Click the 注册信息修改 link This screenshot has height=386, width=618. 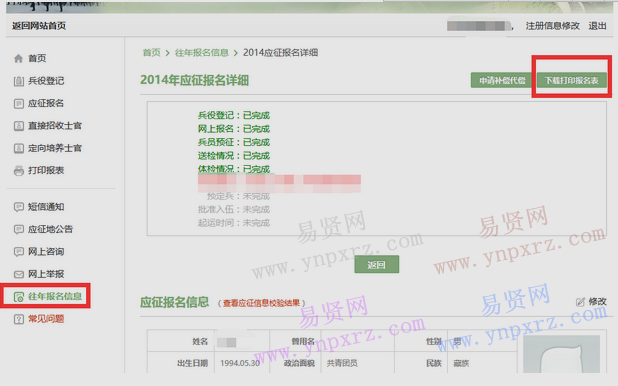pyautogui.click(x=552, y=26)
